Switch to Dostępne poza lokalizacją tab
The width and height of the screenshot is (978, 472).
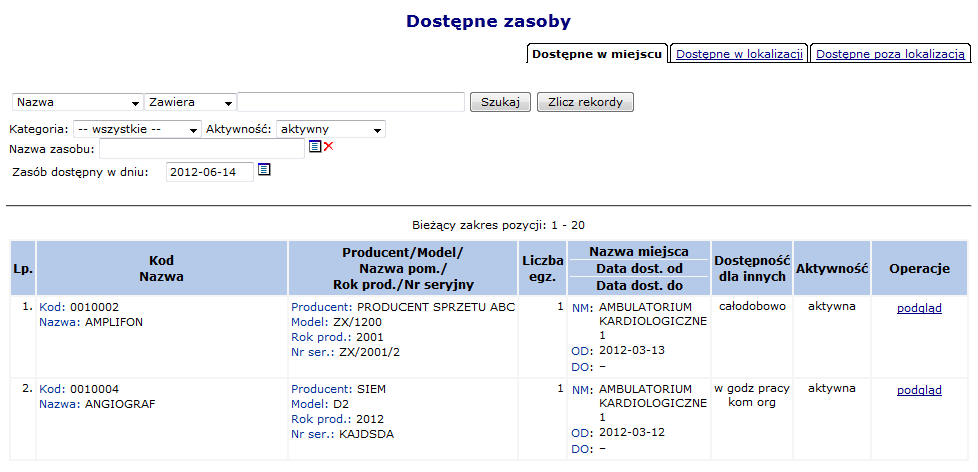click(x=891, y=54)
